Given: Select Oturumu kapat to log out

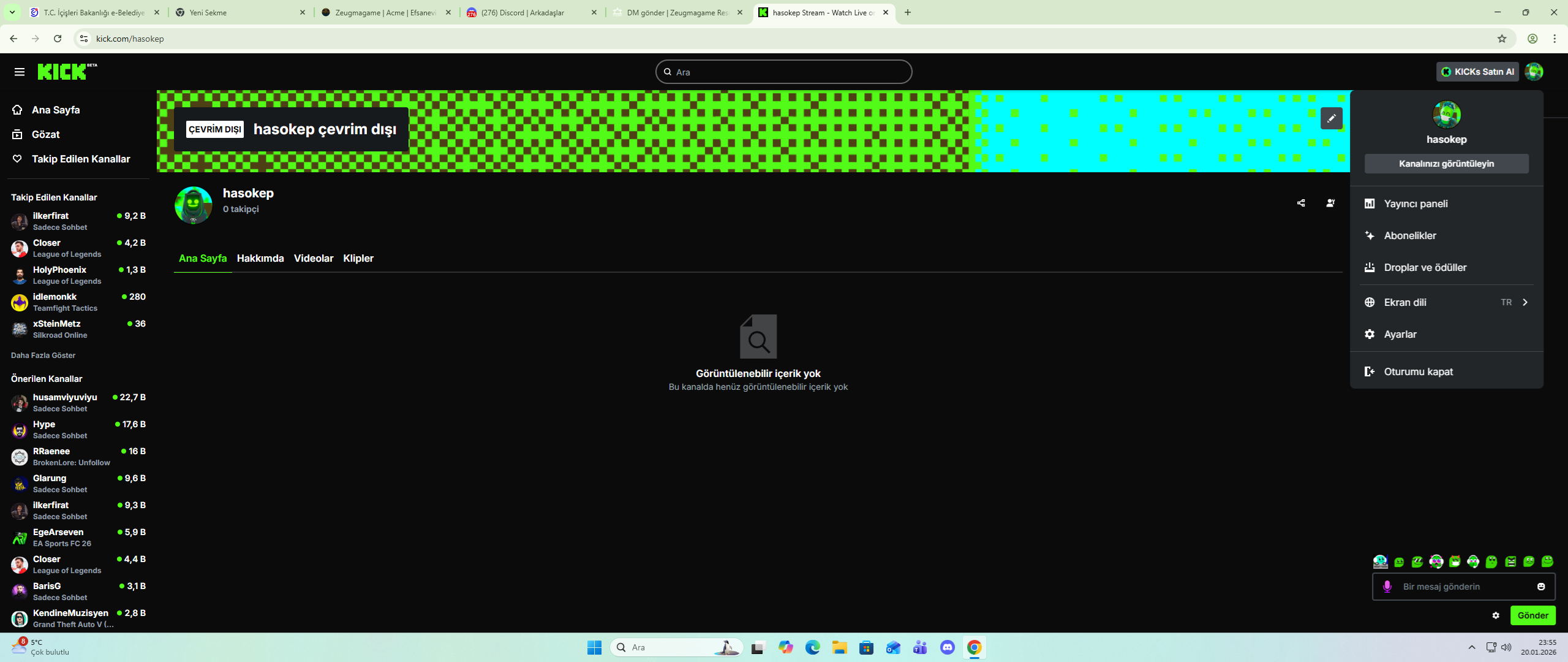Looking at the screenshot, I should tap(1446, 371).
